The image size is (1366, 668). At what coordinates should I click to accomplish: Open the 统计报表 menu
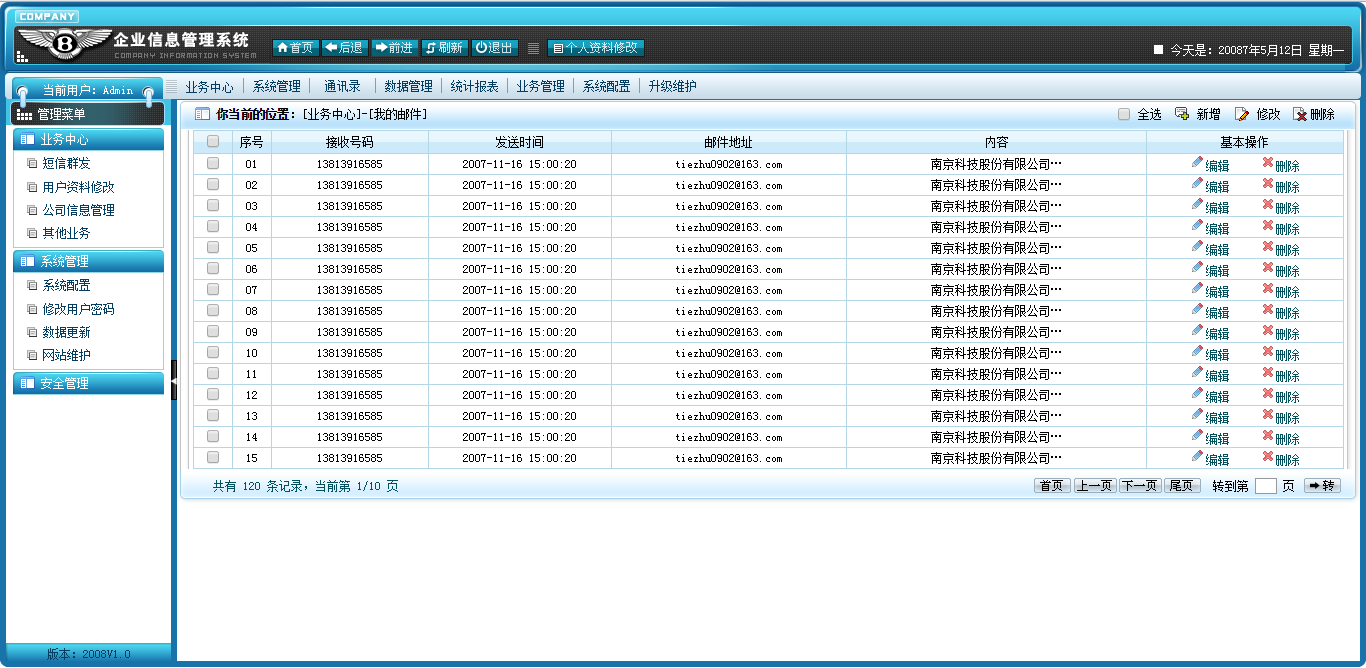pyautogui.click(x=474, y=86)
